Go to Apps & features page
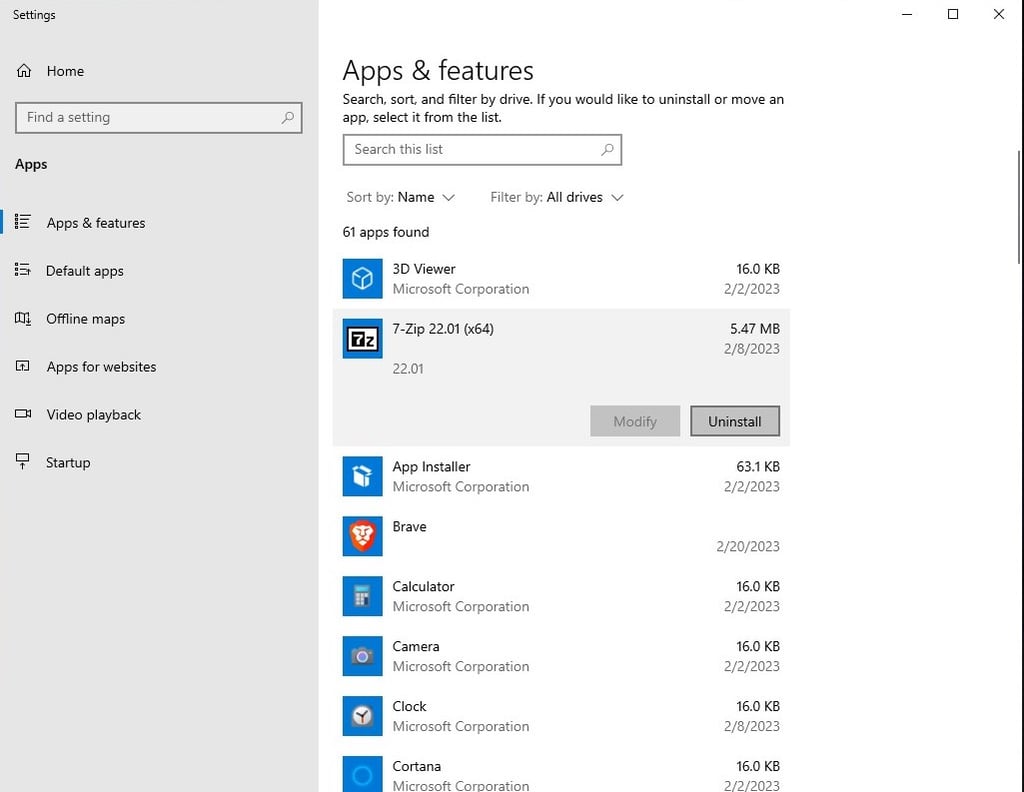The width and height of the screenshot is (1024, 792). 95,223
